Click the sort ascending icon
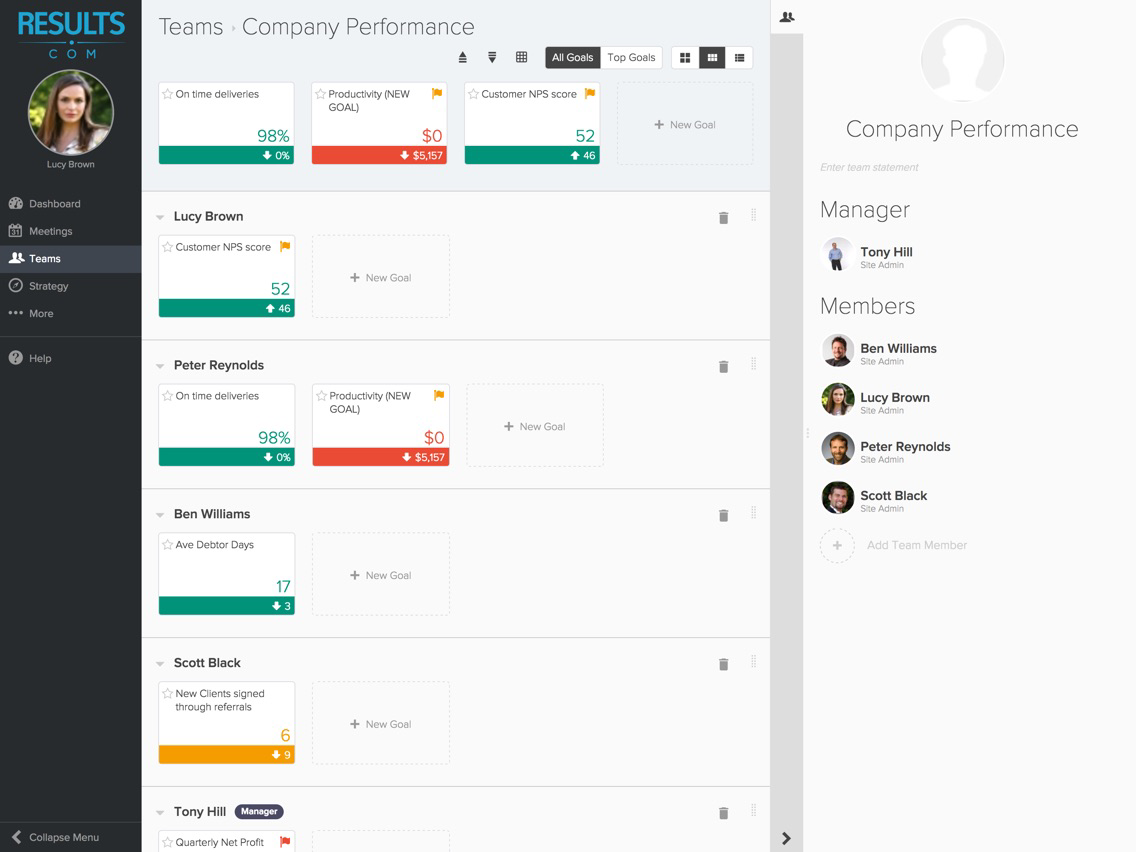The width and height of the screenshot is (1136, 852). (x=463, y=58)
